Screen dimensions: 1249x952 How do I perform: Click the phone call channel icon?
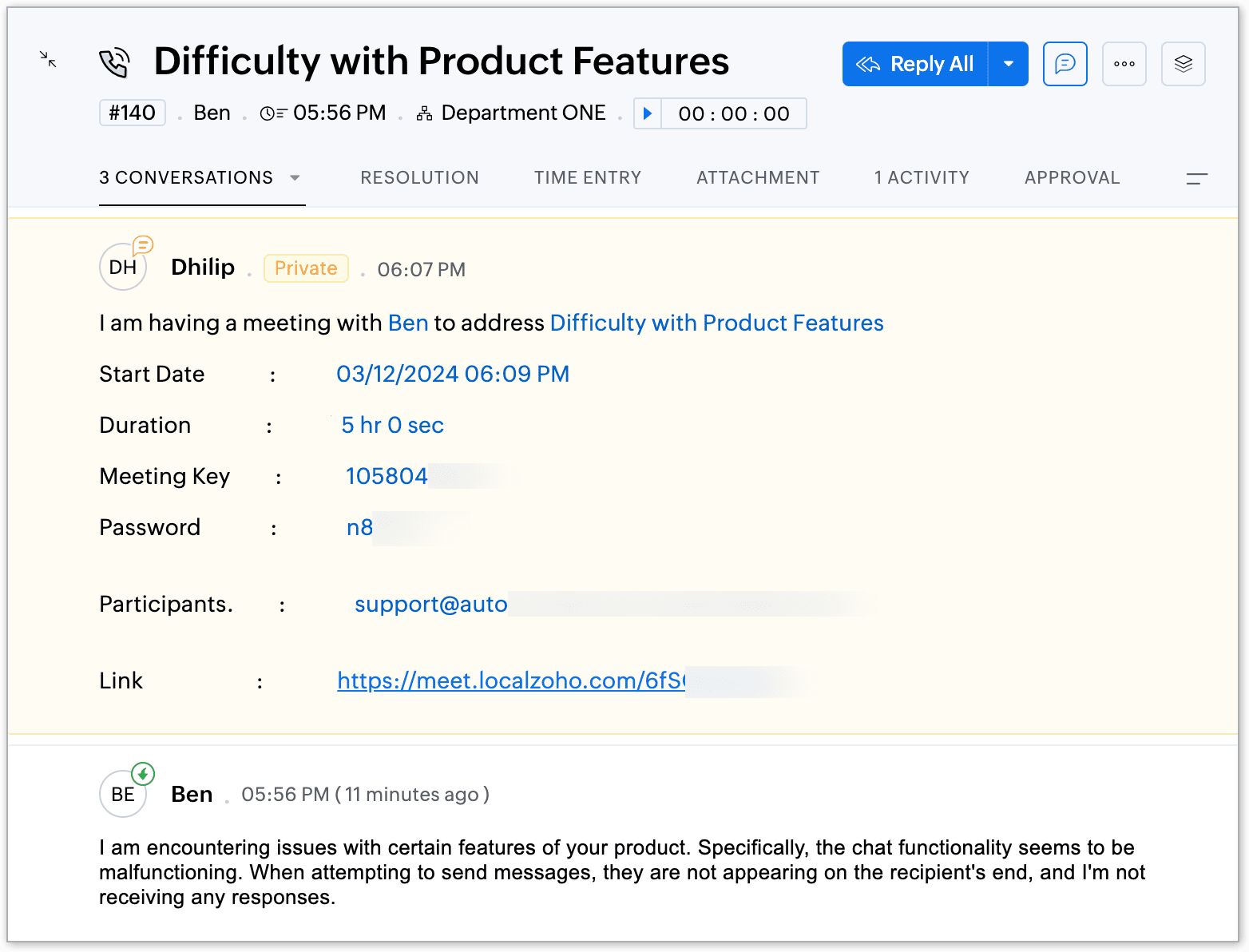tap(114, 63)
